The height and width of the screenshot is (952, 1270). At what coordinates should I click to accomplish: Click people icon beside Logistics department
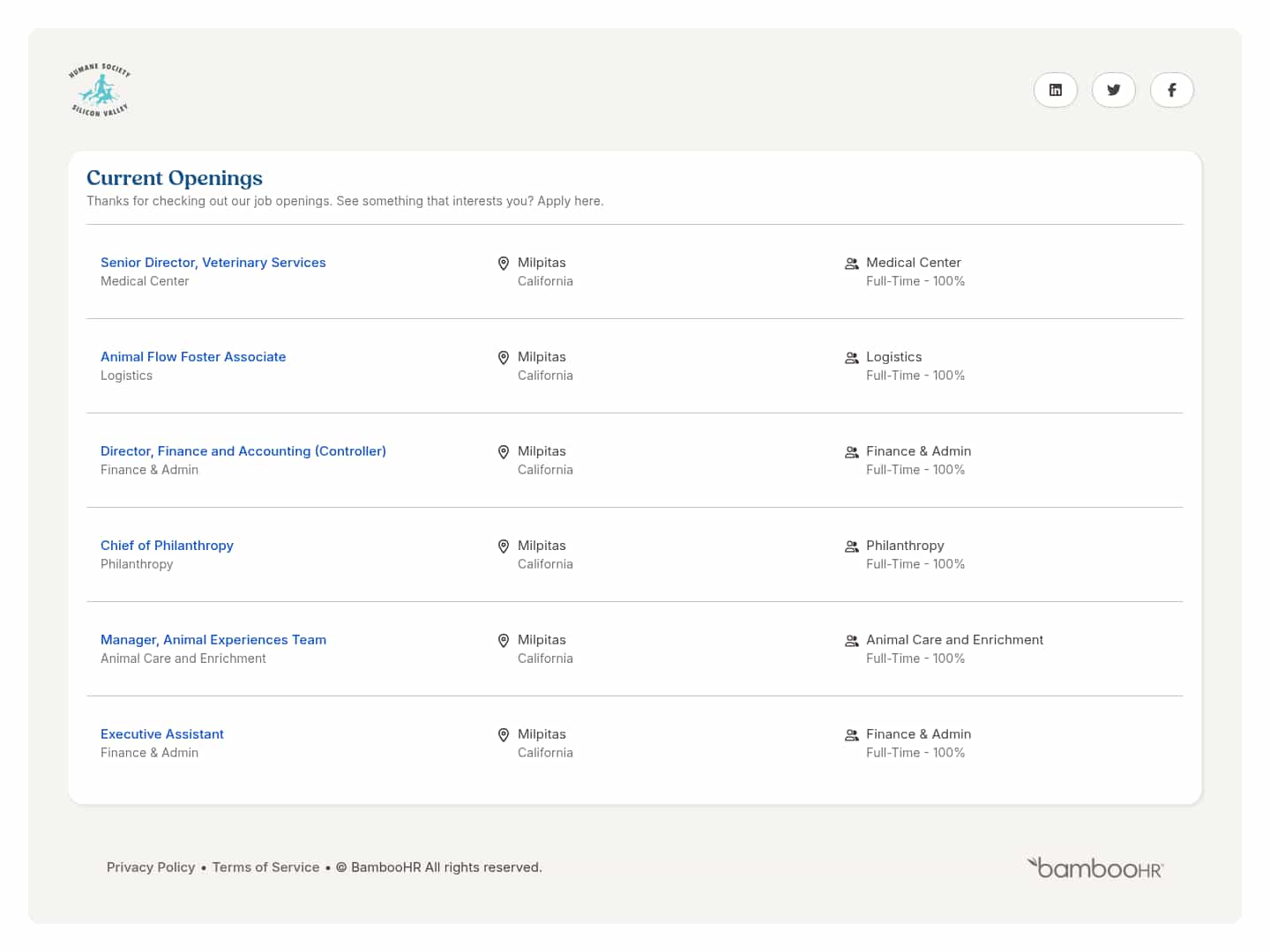tap(852, 358)
